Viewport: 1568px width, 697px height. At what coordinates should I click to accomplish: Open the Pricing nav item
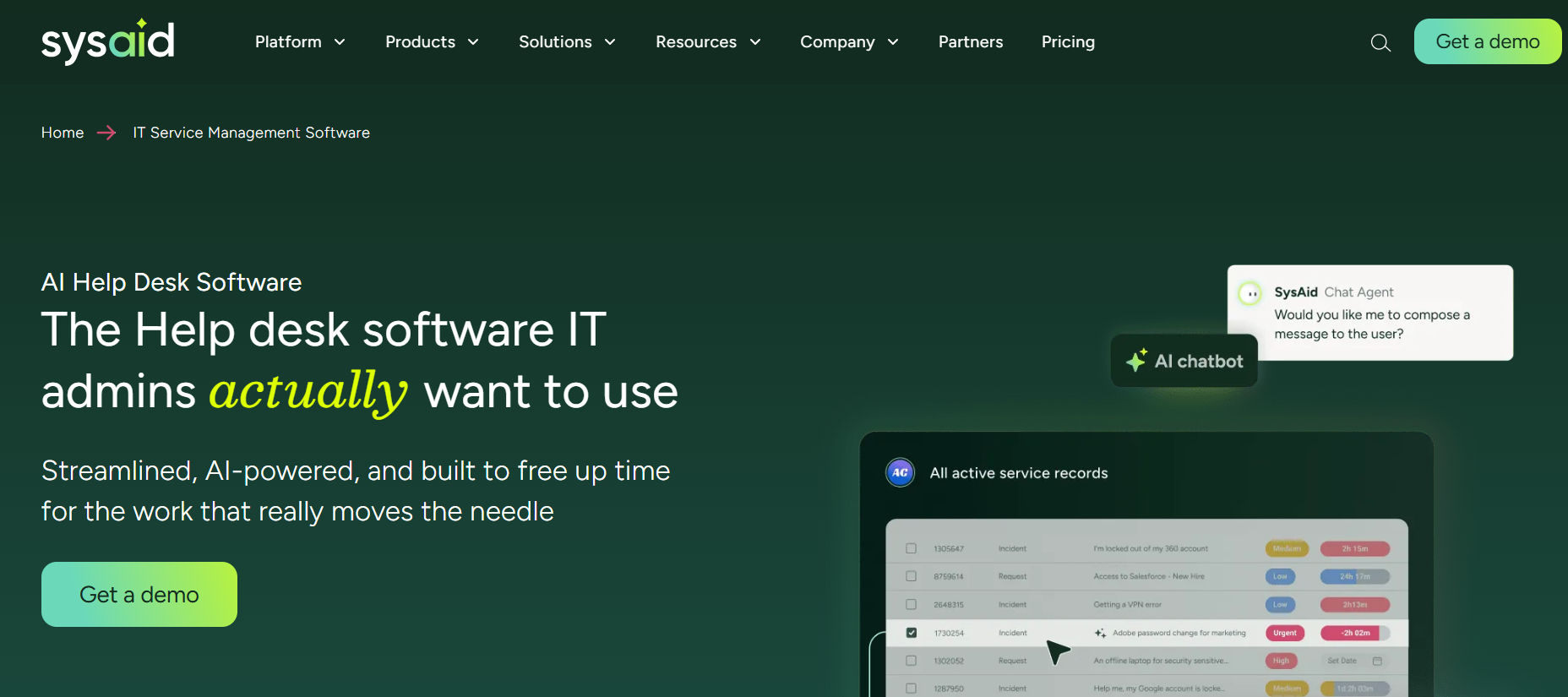click(1068, 41)
